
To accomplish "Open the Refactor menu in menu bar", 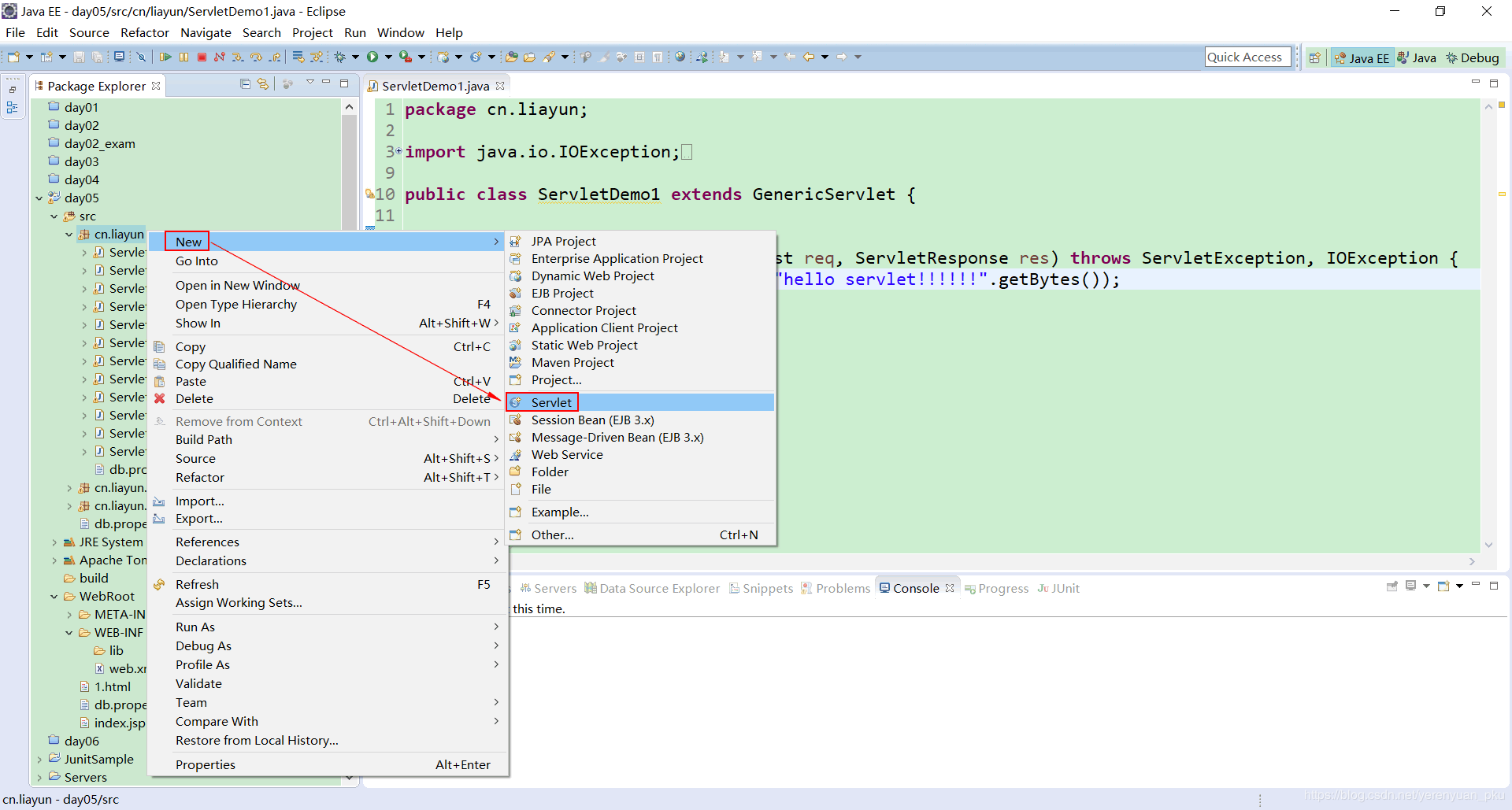I will tap(144, 32).
